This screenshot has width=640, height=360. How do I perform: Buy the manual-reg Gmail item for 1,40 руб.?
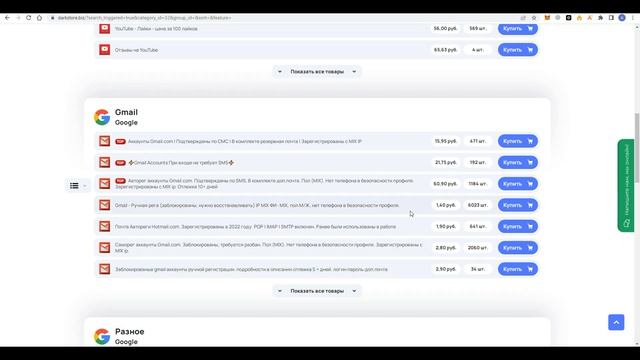518,205
